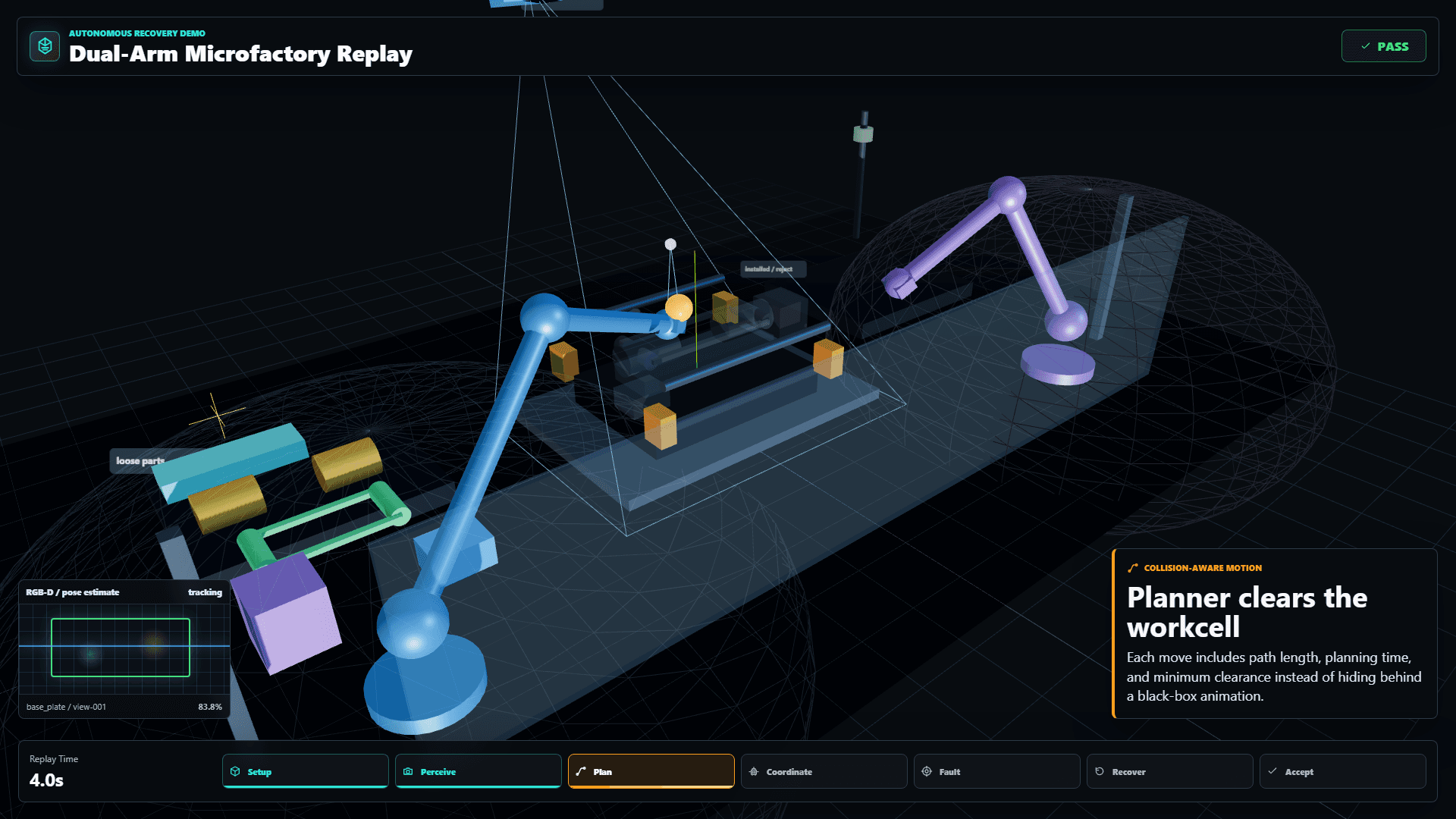
Task: Click the Replay Time label
Action: [x=54, y=759]
